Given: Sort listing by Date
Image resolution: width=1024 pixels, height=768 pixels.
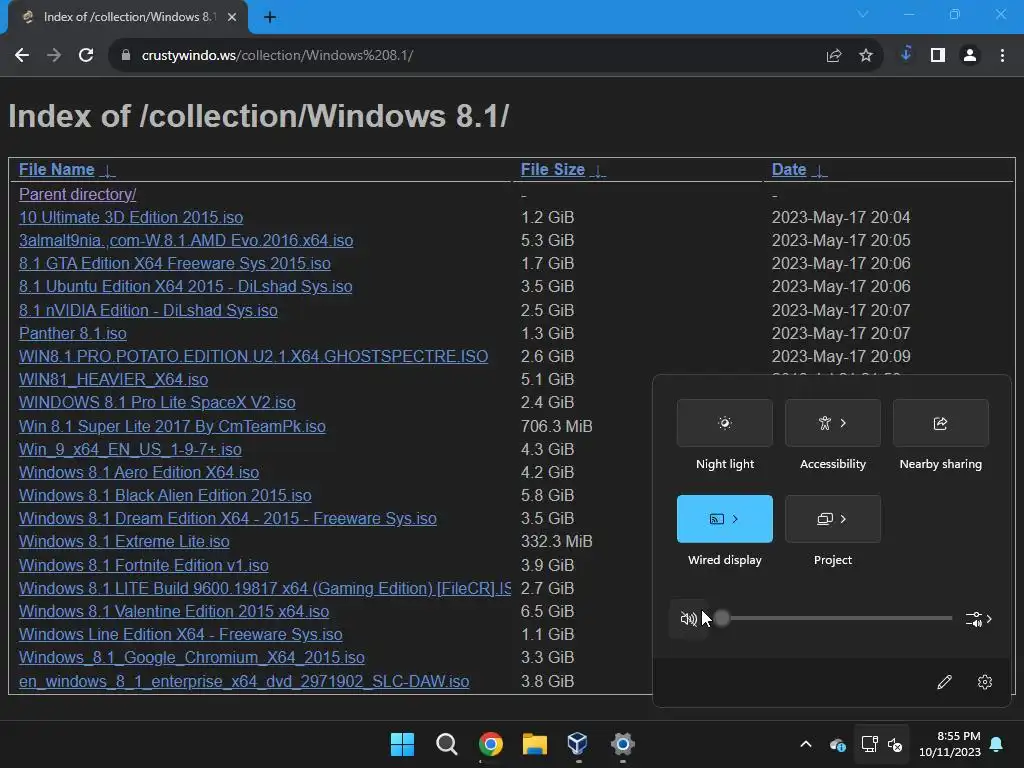Looking at the screenshot, I should [799, 170].
